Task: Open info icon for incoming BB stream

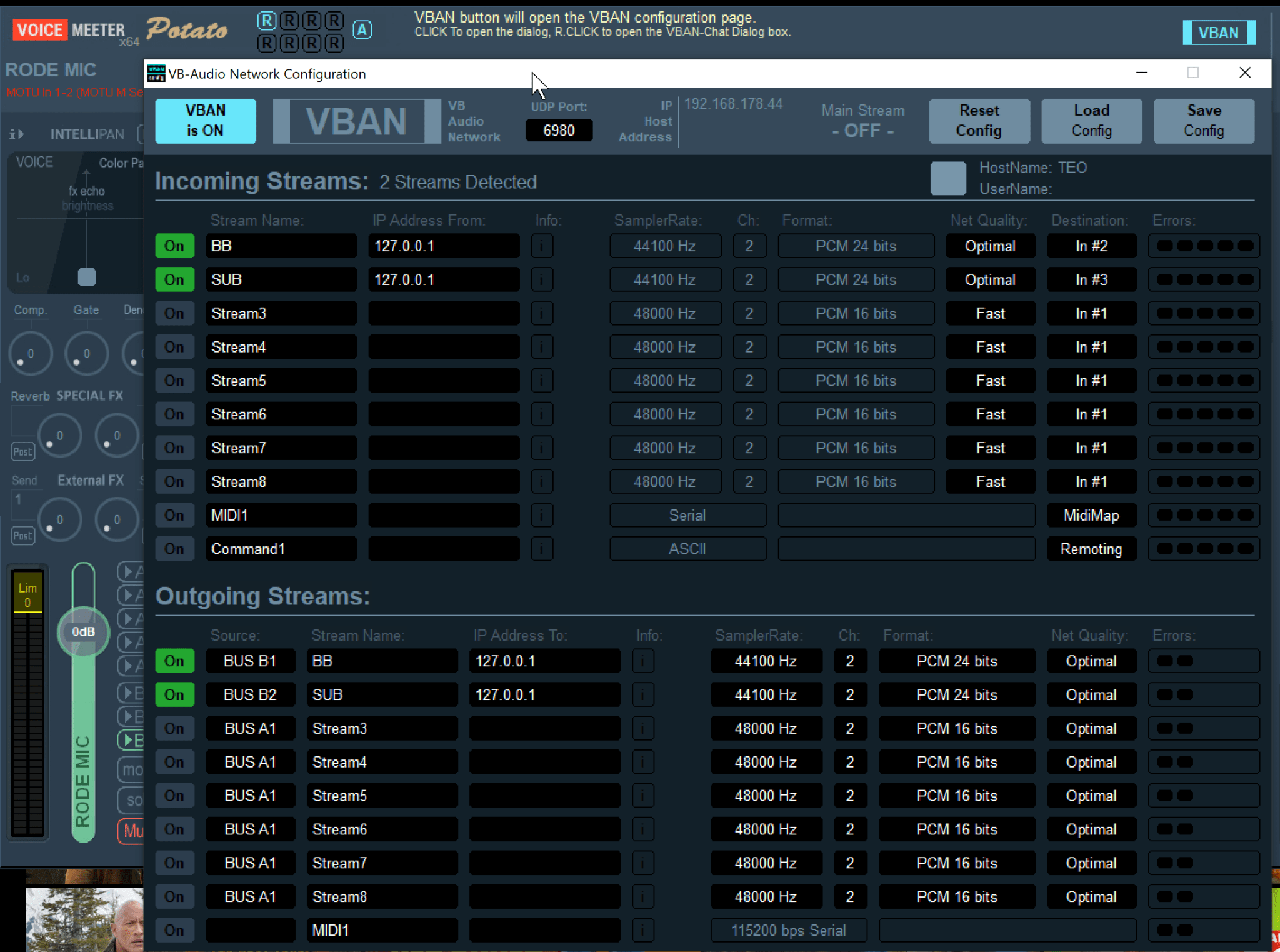Action: tap(542, 246)
